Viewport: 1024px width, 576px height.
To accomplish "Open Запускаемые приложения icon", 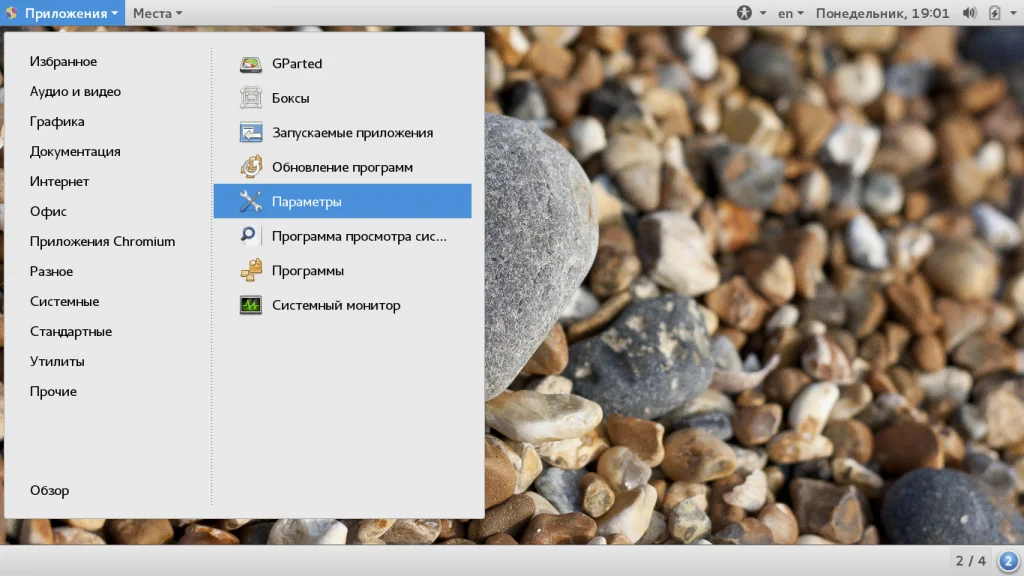I will tap(251, 133).
